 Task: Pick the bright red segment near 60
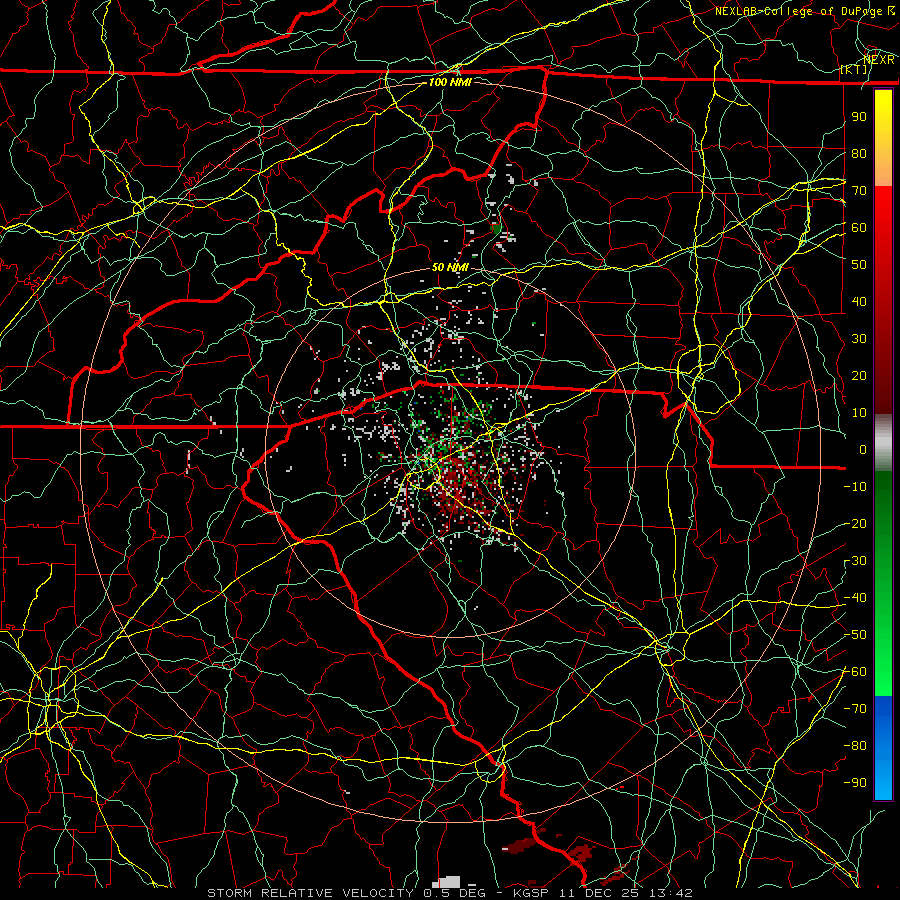pyautogui.click(x=883, y=215)
